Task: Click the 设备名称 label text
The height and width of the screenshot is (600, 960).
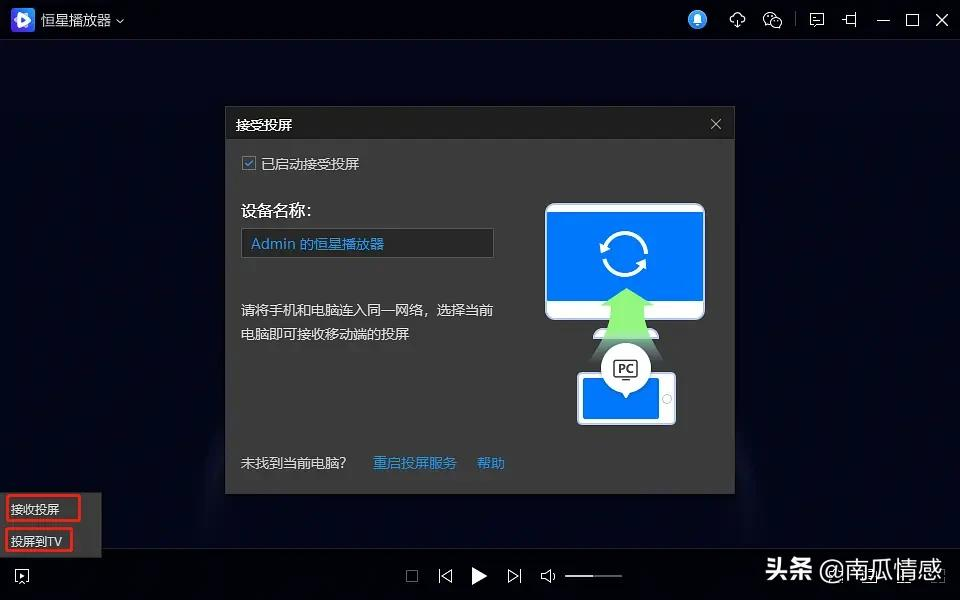Action: point(276,211)
